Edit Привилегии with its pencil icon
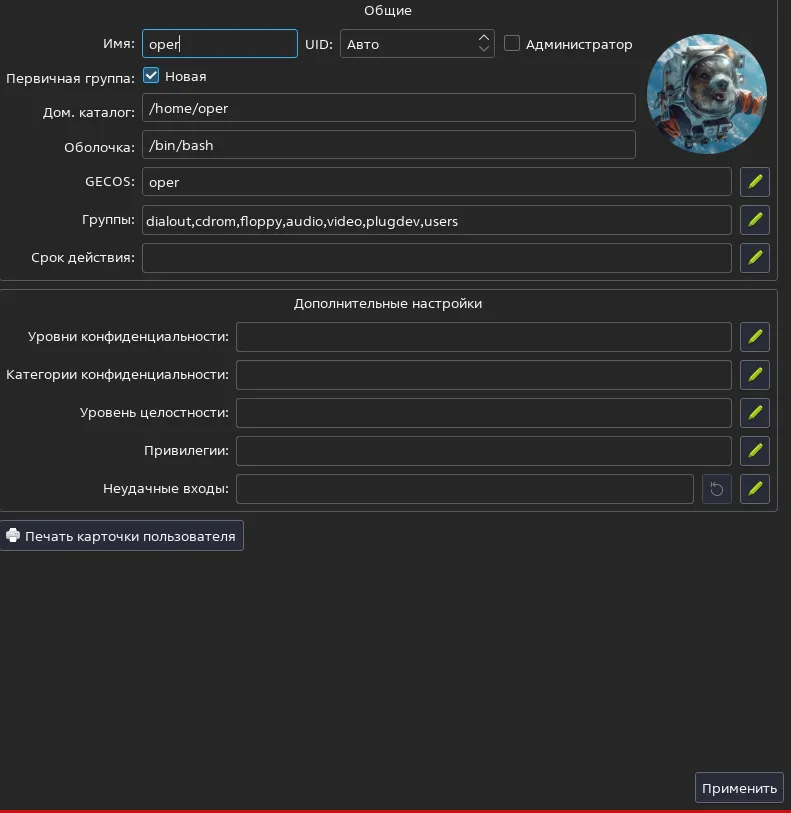The image size is (791, 813). (755, 451)
